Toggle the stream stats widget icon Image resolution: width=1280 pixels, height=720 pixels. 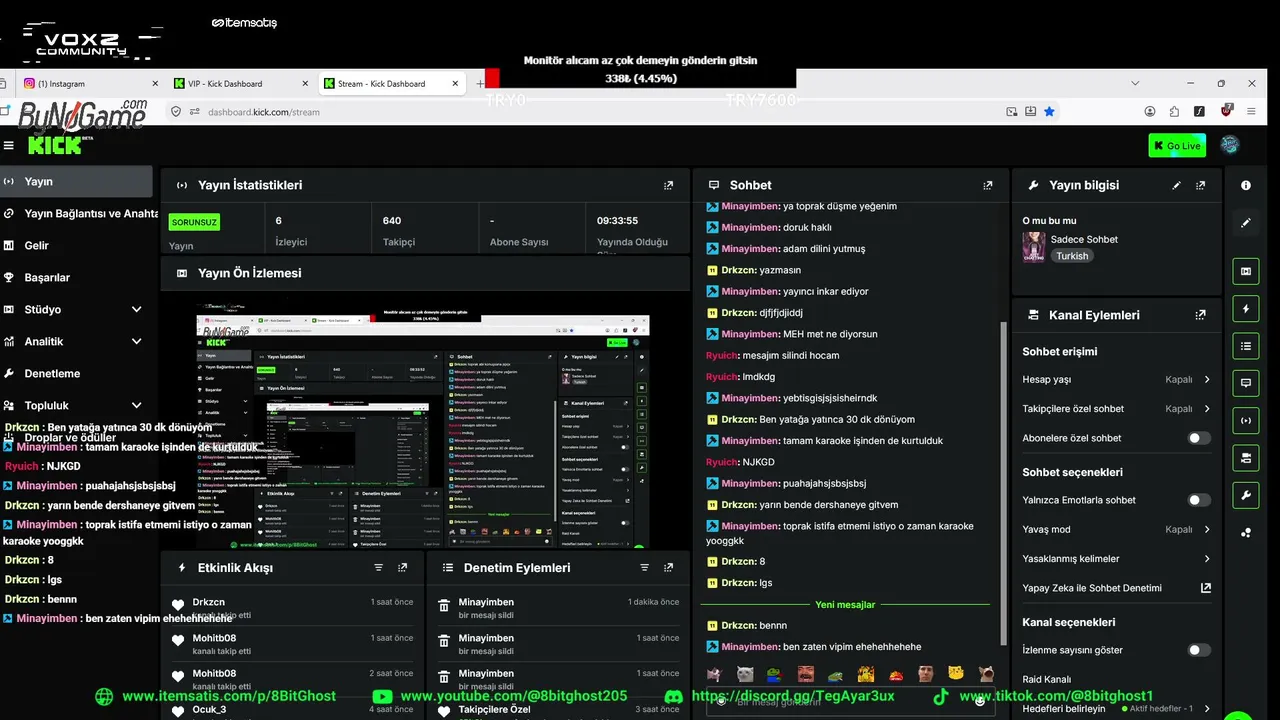pos(1246,421)
